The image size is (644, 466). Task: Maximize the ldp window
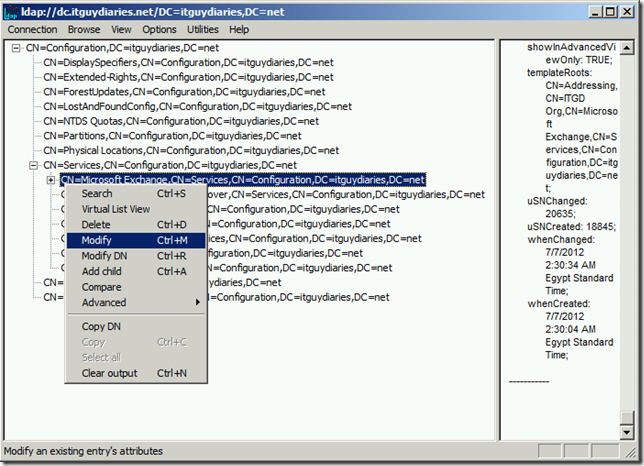pos(611,11)
